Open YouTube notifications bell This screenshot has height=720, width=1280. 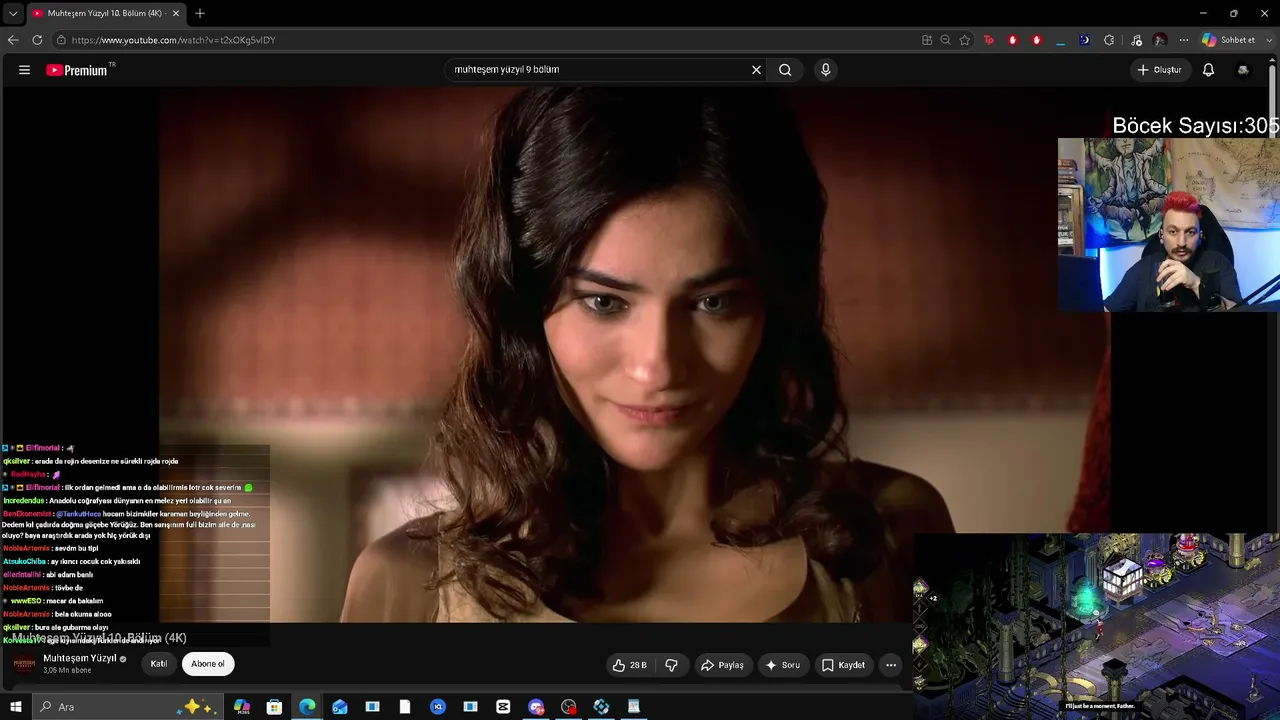tap(1208, 70)
